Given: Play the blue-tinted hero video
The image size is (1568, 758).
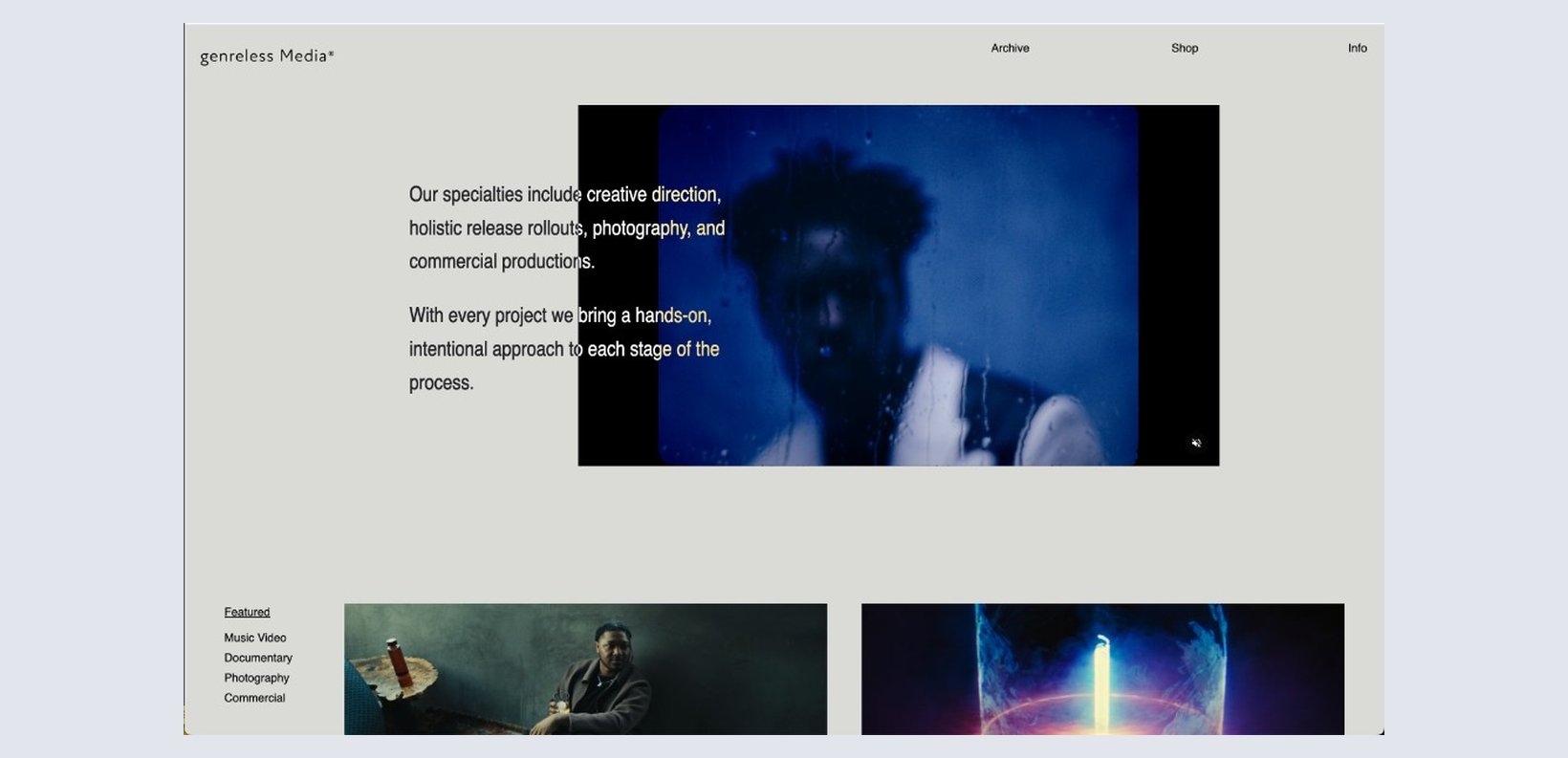Looking at the screenshot, I should (x=899, y=286).
